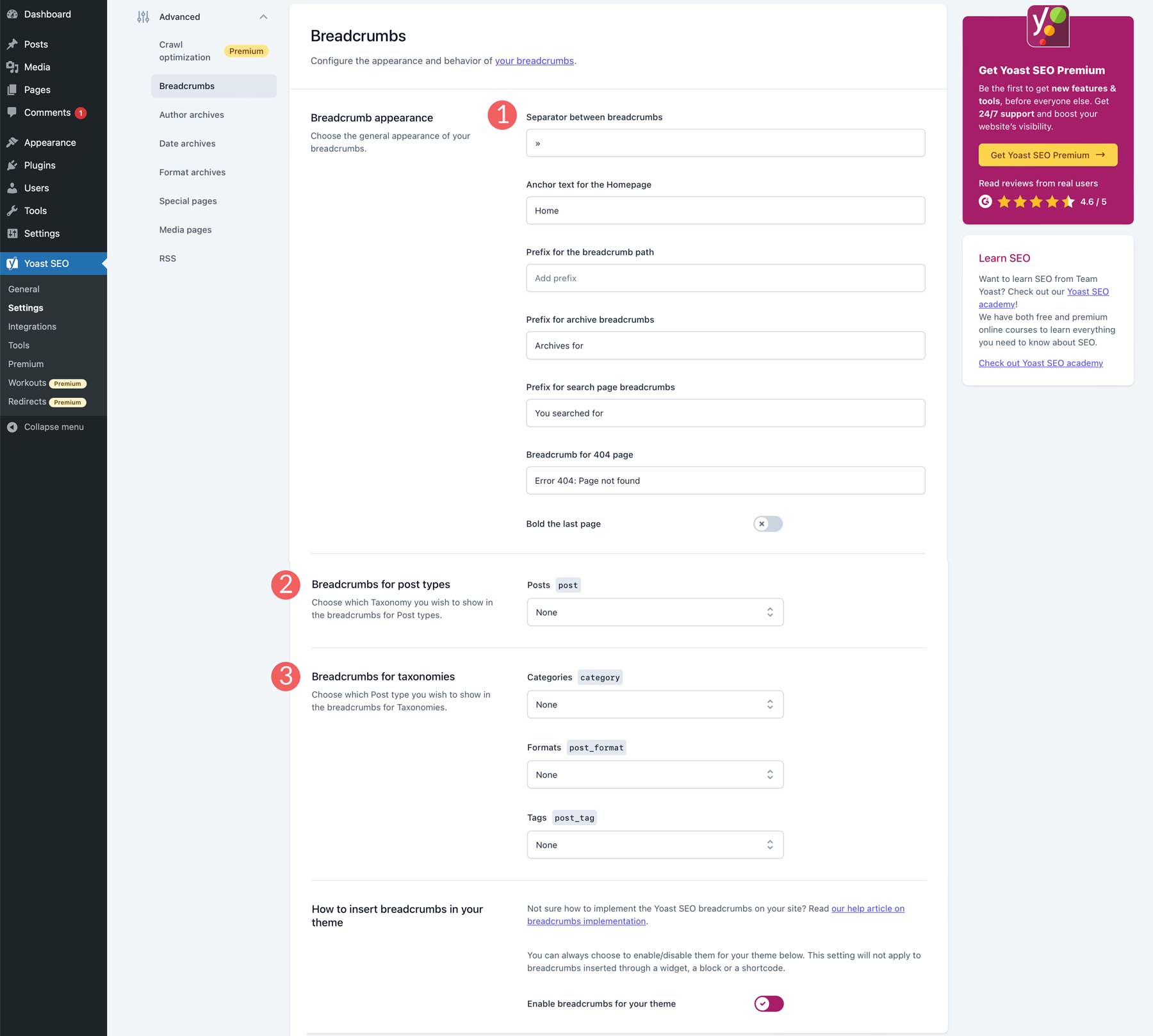Toggle the Bold the last page switch
This screenshot has width=1153, height=1036.
coord(768,524)
